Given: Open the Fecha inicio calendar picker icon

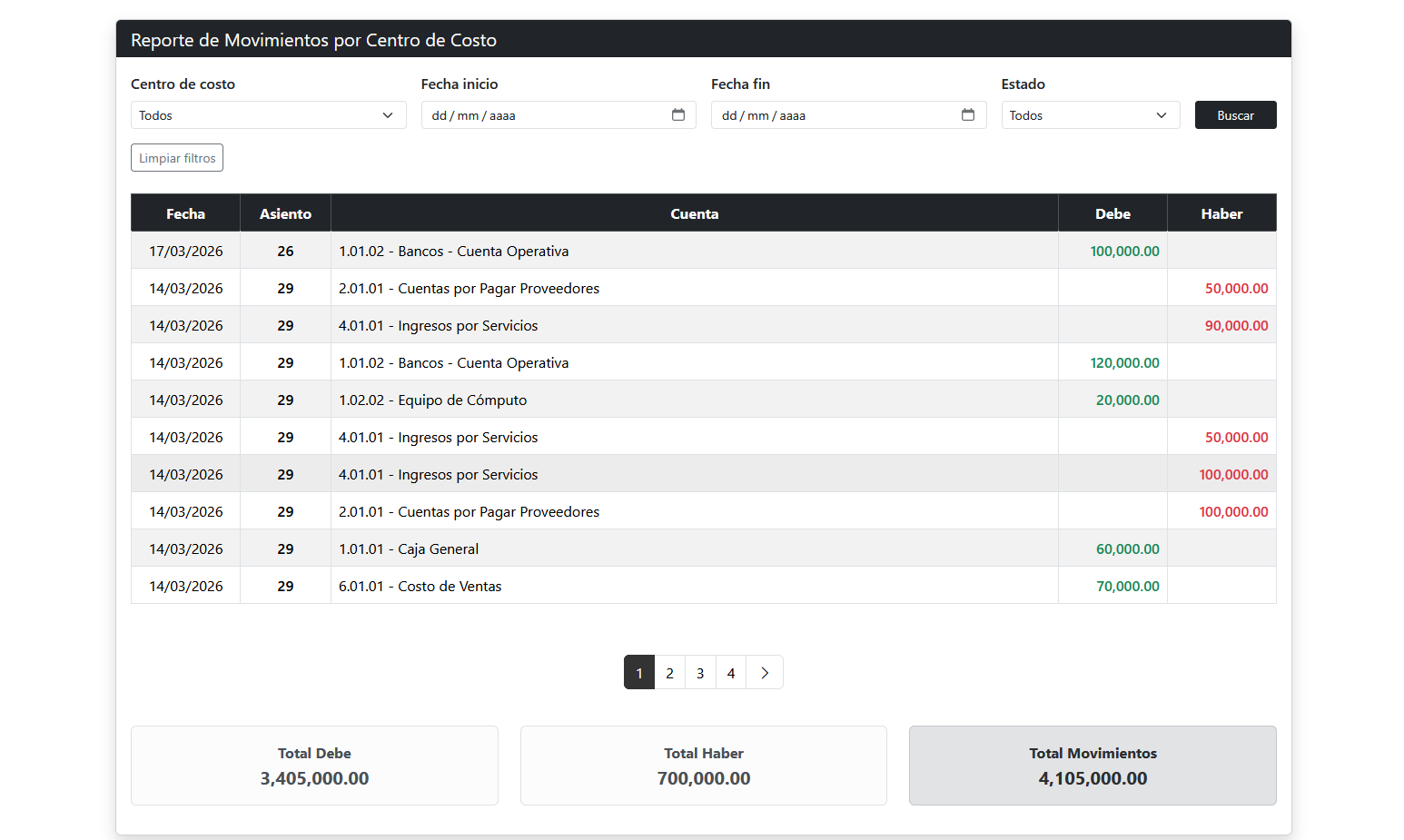Looking at the screenshot, I should [x=677, y=114].
